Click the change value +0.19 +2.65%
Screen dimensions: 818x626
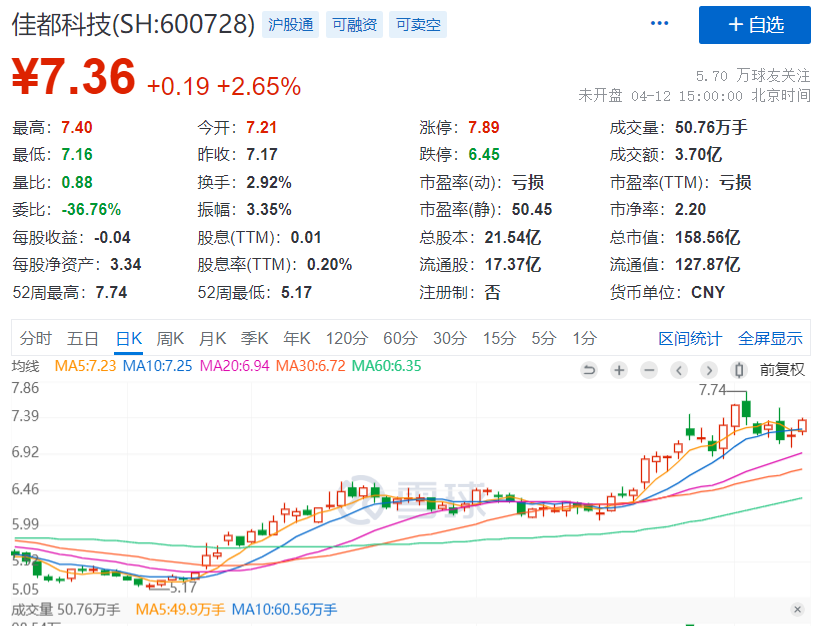point(224,86)
